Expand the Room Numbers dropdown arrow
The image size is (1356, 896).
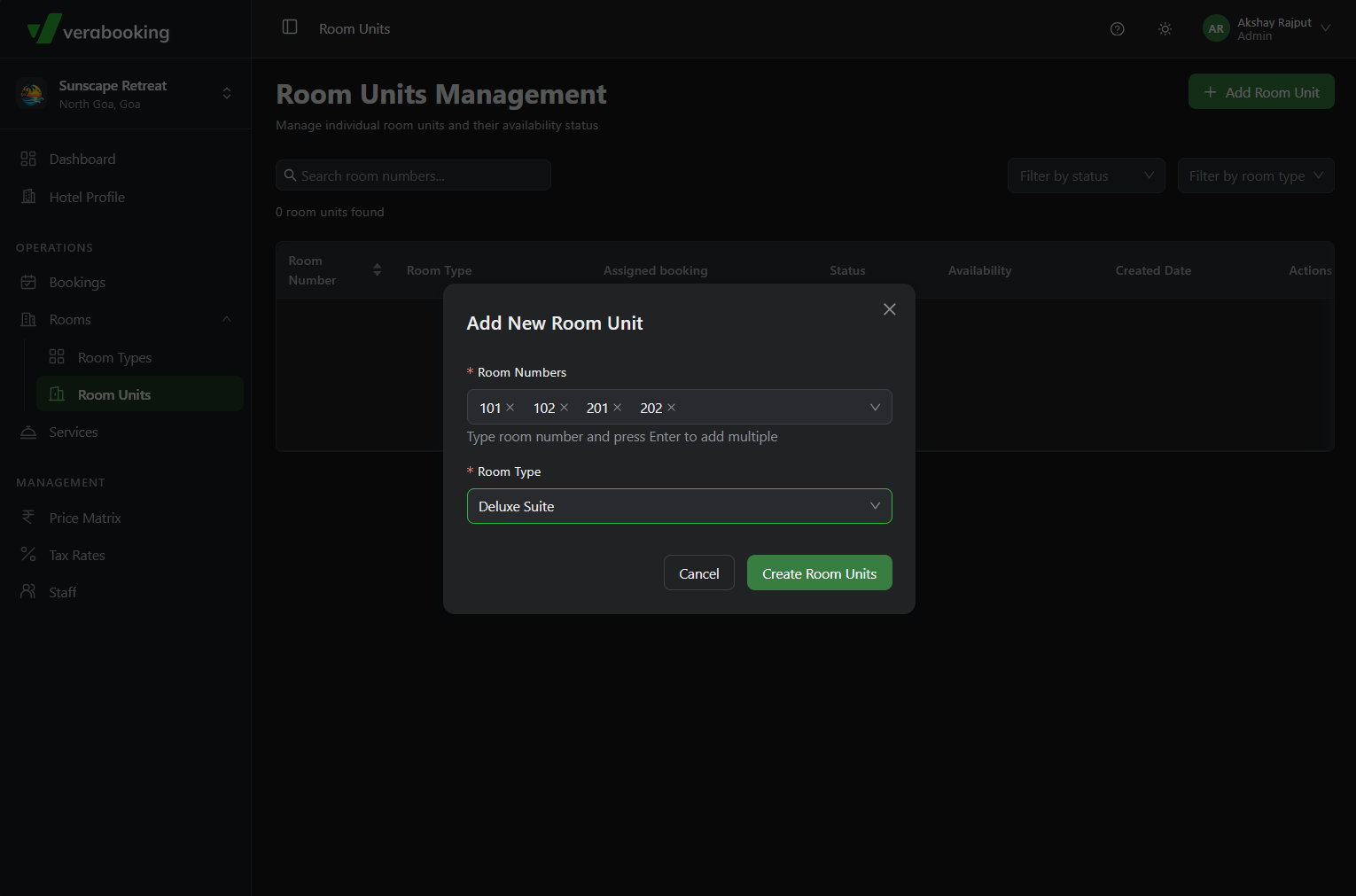[875, 408]
